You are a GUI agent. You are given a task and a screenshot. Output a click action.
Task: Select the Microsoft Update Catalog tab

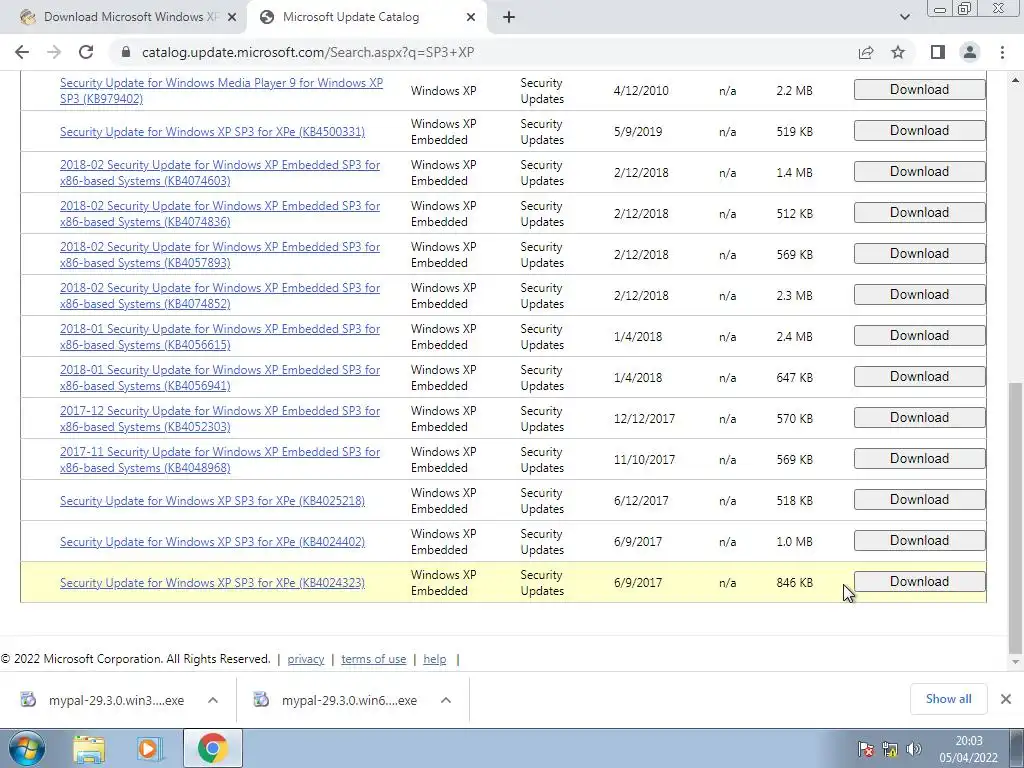pyautogui.click(x=367, y=18)
